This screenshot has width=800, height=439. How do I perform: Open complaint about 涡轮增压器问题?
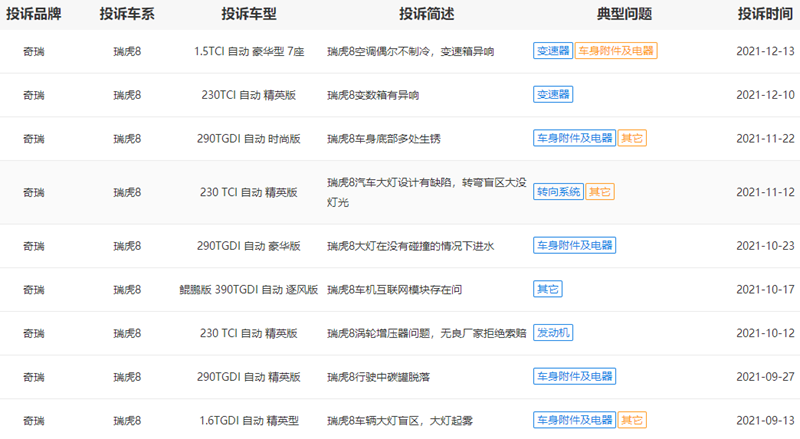click(x=427, y=333)
